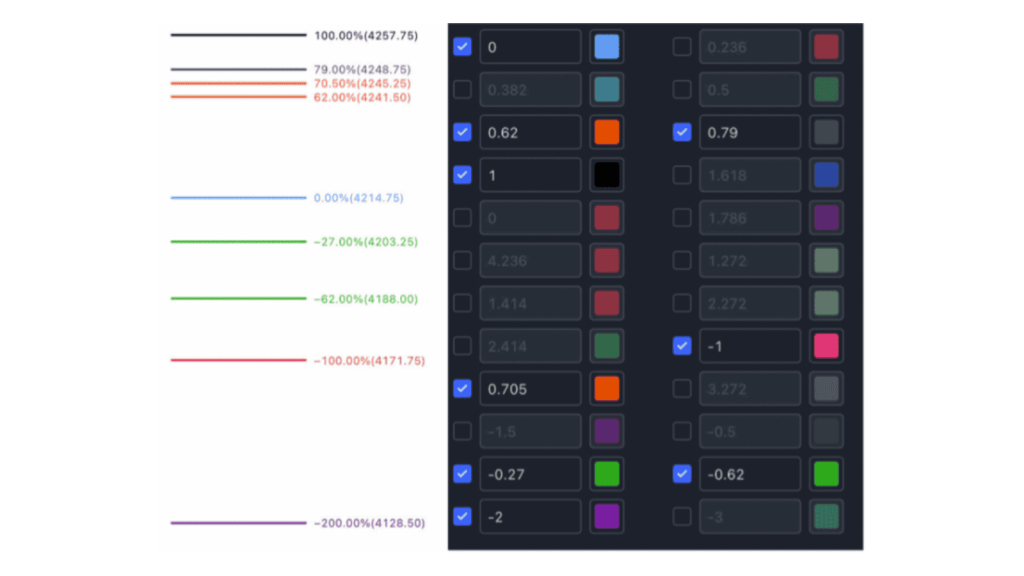
Task: Open the gray color swatch beside 0.79
Action: (x=826, y=132)
